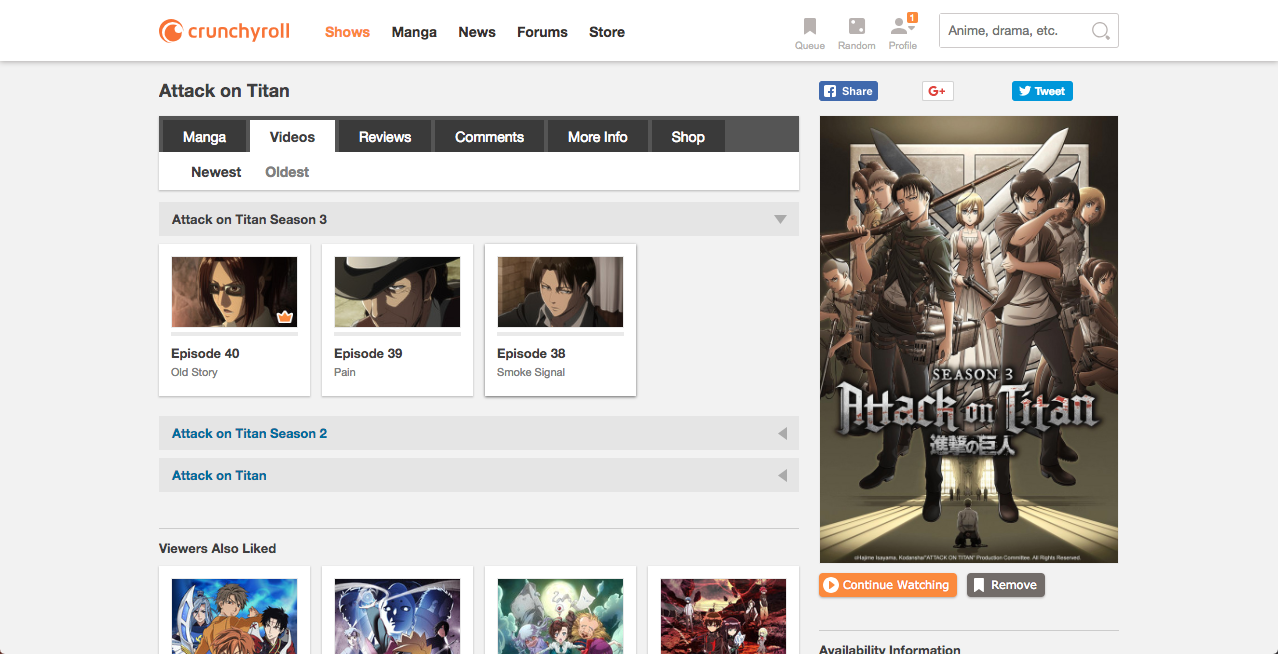Click the Google Plus share button
The height and width of the screenshot is (654, 1278).
pos(937,91)
